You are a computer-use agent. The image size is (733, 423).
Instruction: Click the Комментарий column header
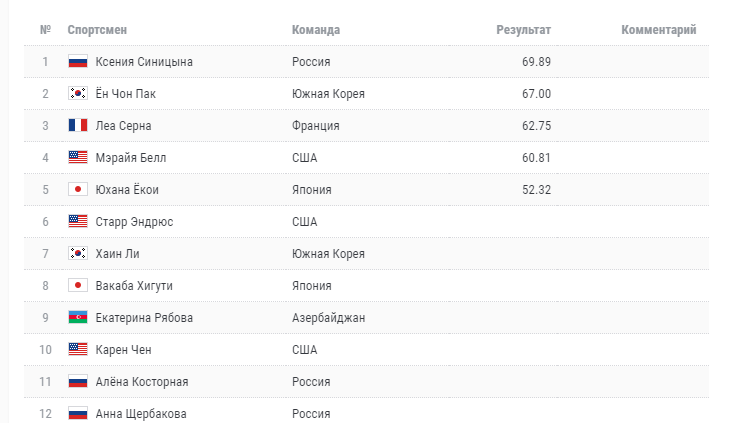tap(659, 30)
